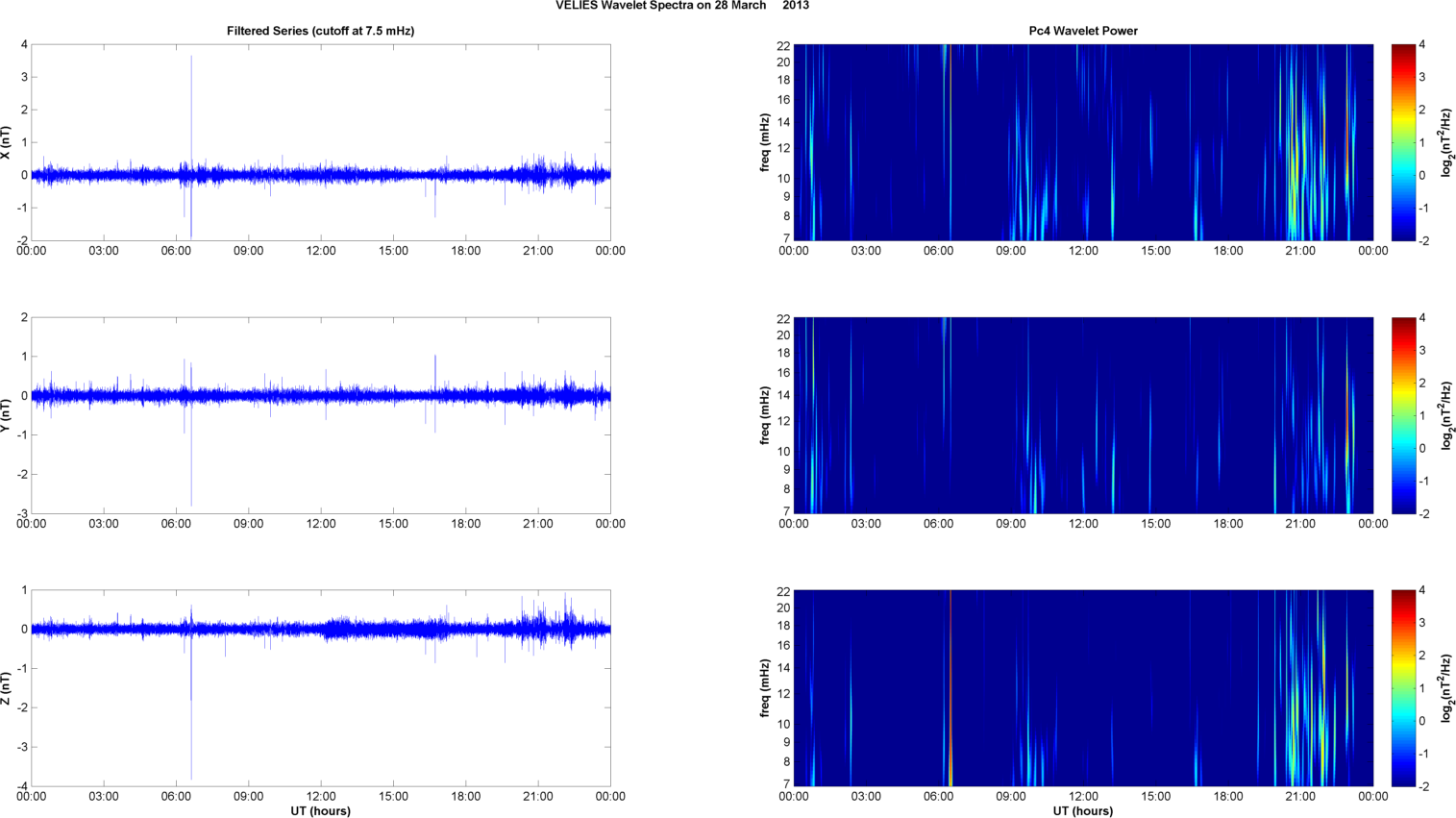1456x818 pixels.
Task: Click the 'X (nT)' vertical axis label
Action: pos(6,142)
